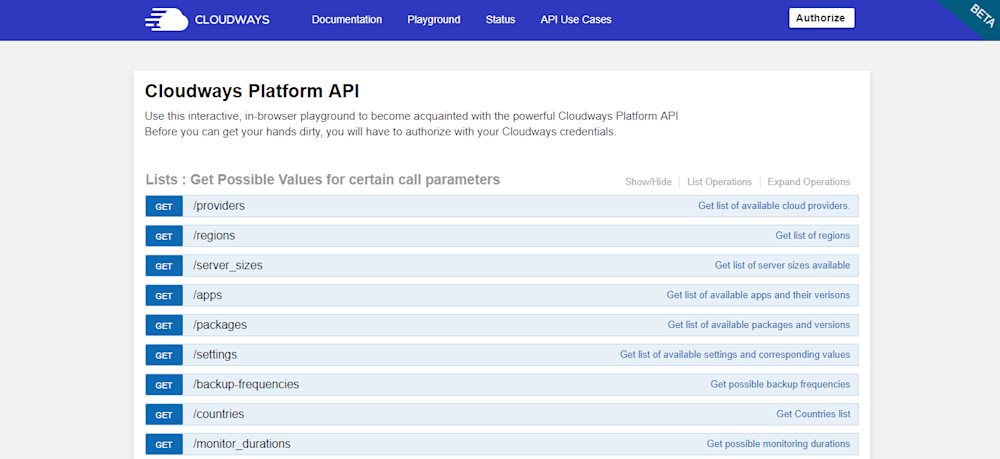Image resolution: width=1000 pixels, height=459 pixels.
Task: Open the Playground nav item
Action: click(x=434, y=20)
